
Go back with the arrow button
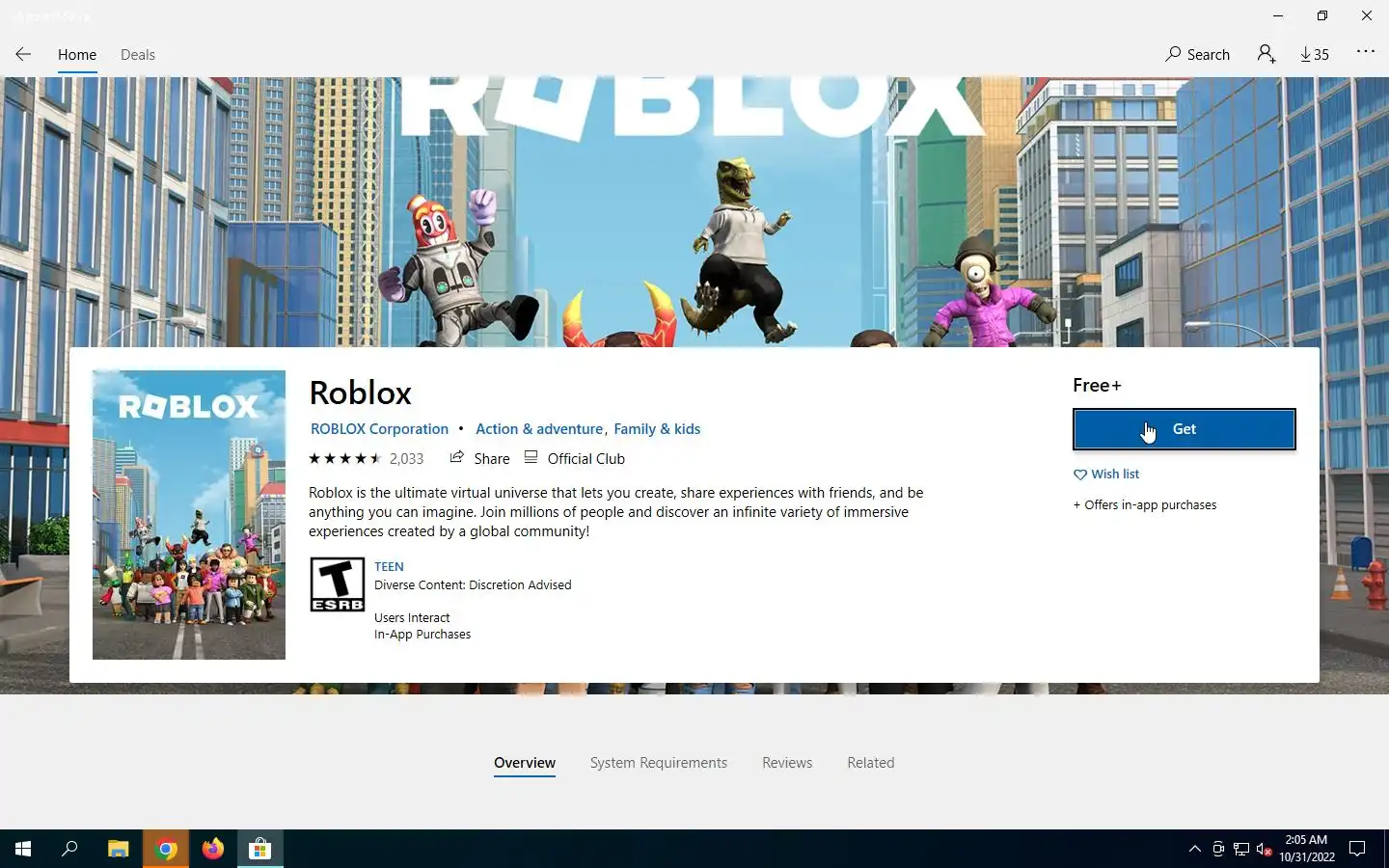[x=23, y=54]
